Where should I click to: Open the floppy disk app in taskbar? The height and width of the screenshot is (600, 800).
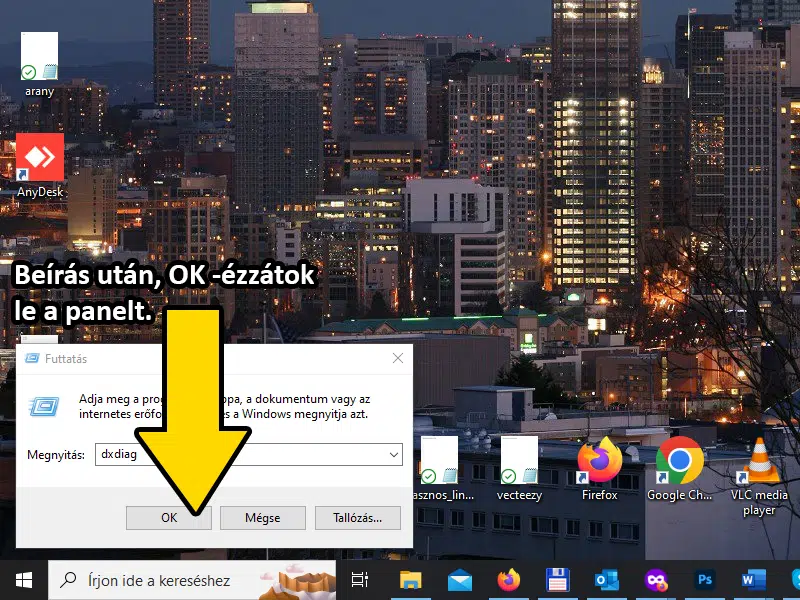pyautogui.click(x=558, y=580)
